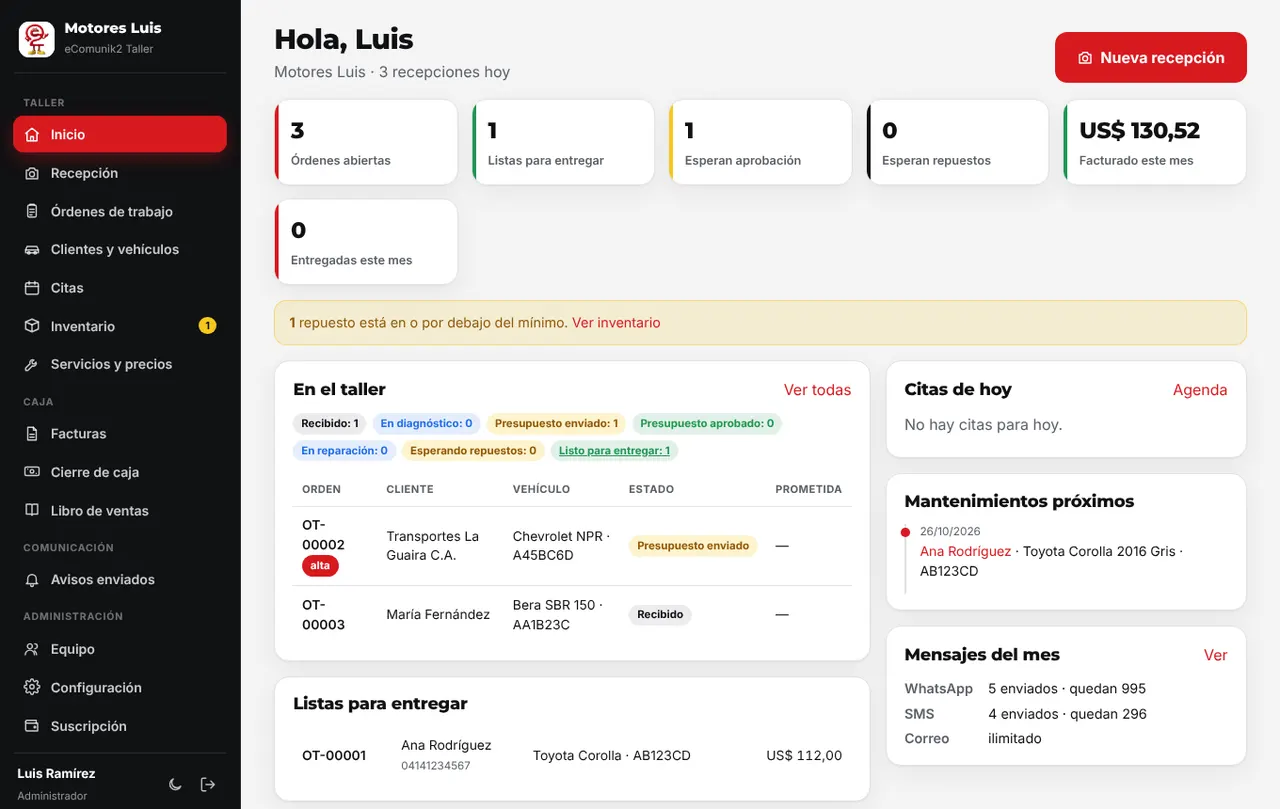Open the Órdenes abiertas stat card

pyautogui.click(x=366, y=142)
